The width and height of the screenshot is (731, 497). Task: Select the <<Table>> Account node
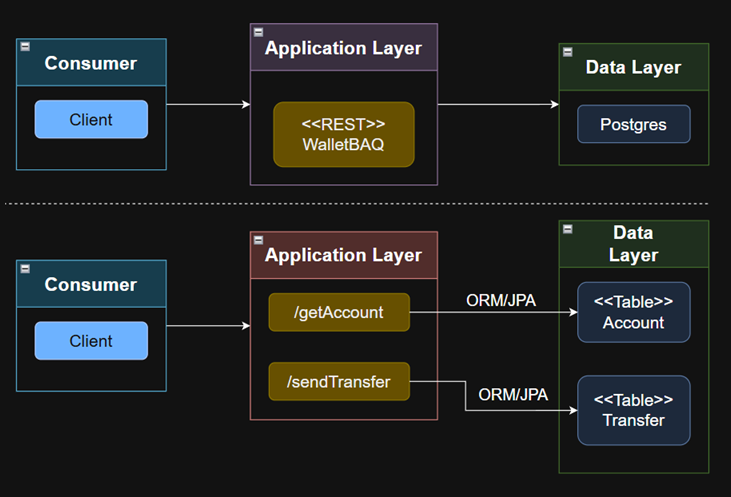coord(634,312)
